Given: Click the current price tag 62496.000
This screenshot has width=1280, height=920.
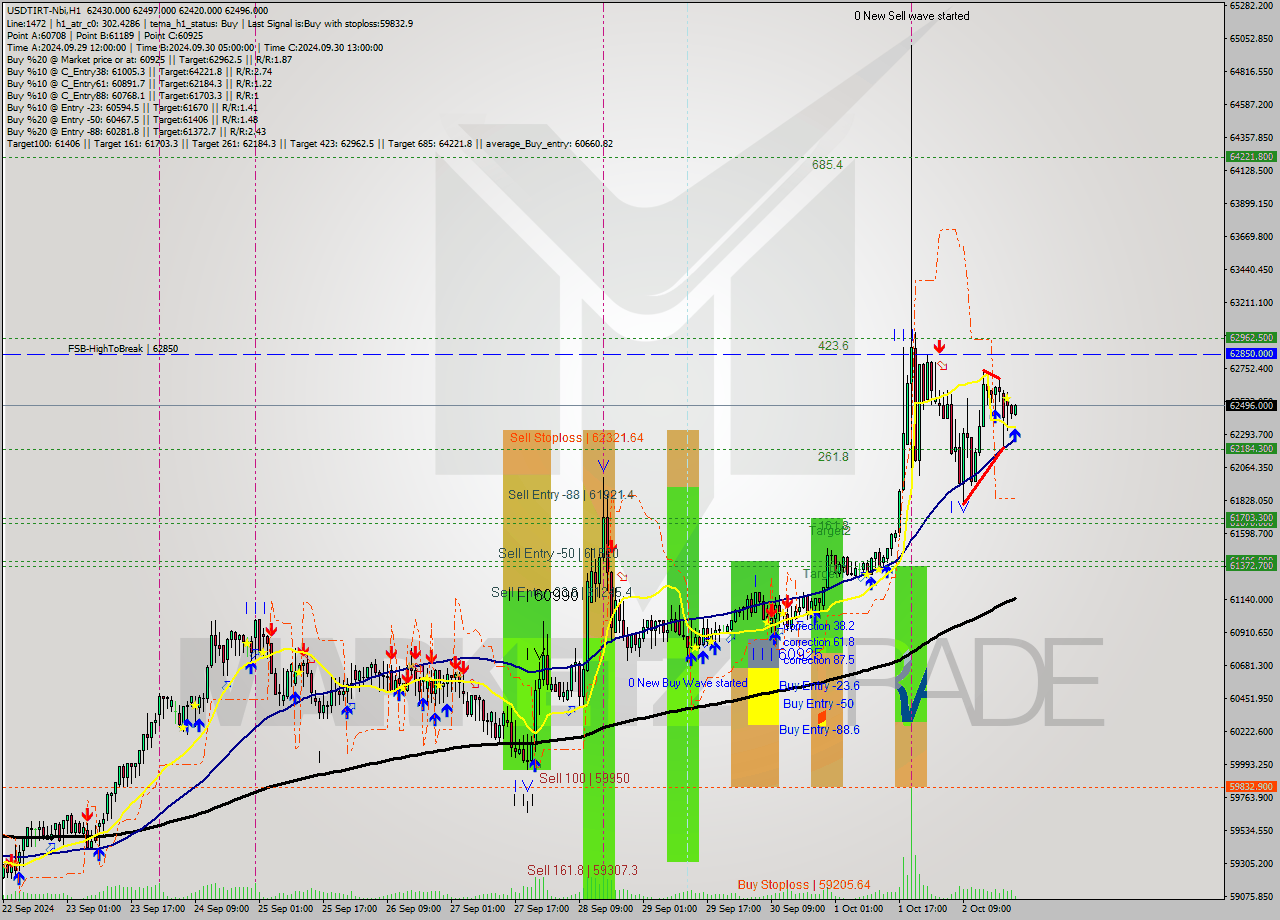Looking at the screenshot, I should (1250, 405).
